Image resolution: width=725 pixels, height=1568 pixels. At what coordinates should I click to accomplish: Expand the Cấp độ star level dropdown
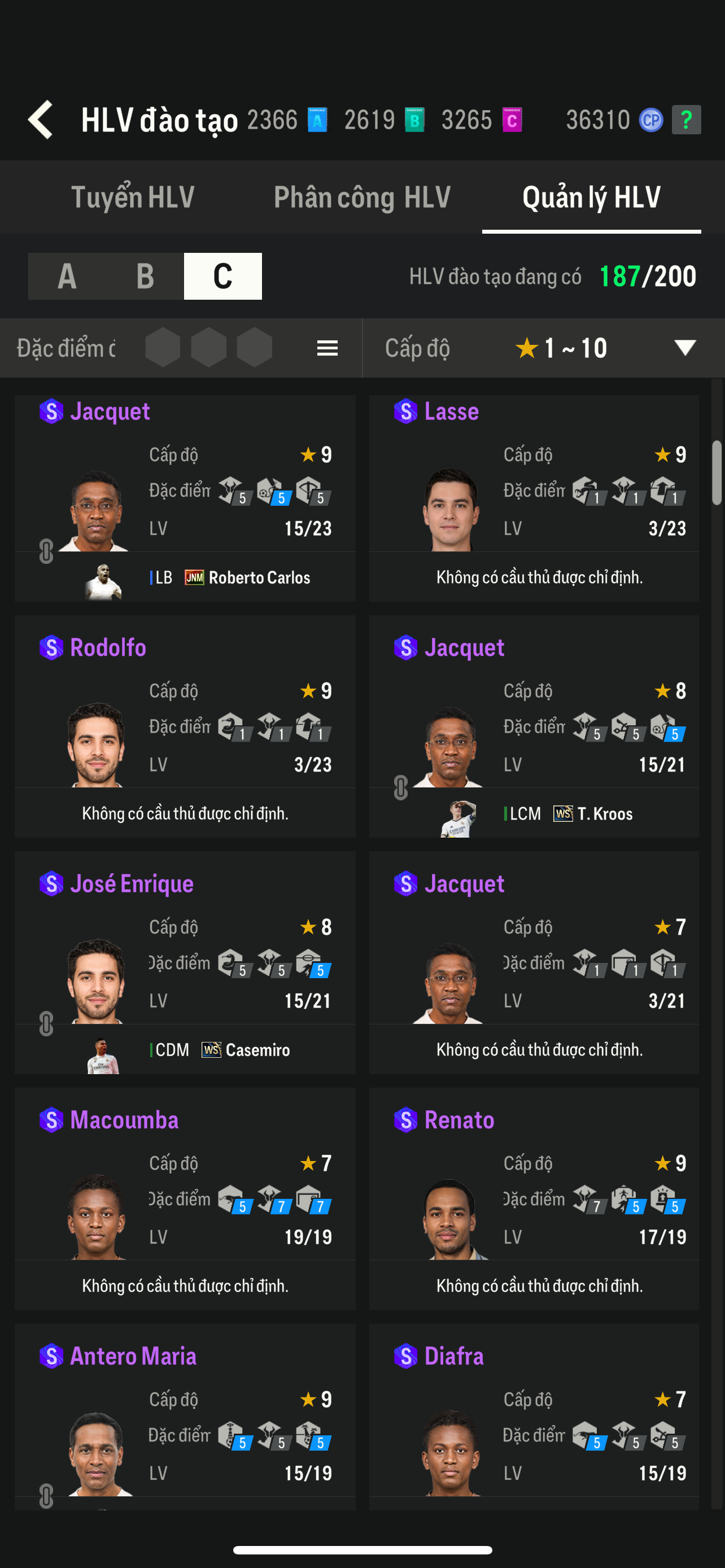pyautogui.click(x=685, y=348)
